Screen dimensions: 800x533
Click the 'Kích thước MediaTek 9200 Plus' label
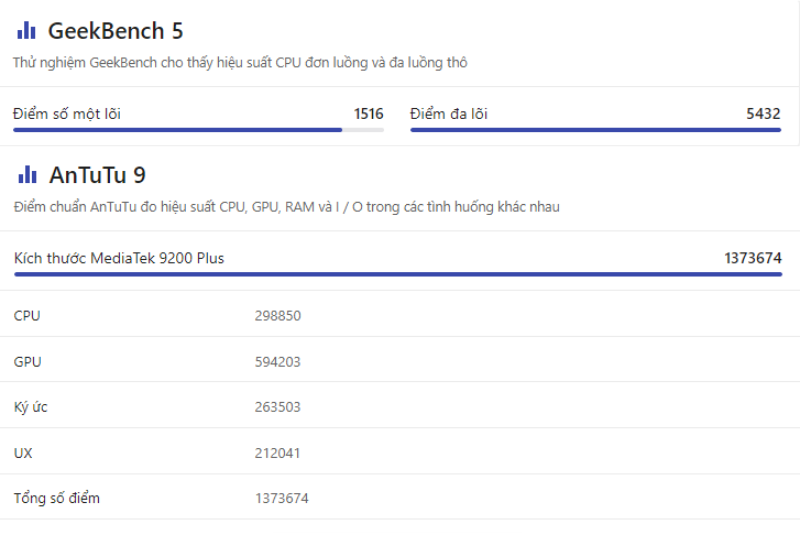tap(119, 258)
